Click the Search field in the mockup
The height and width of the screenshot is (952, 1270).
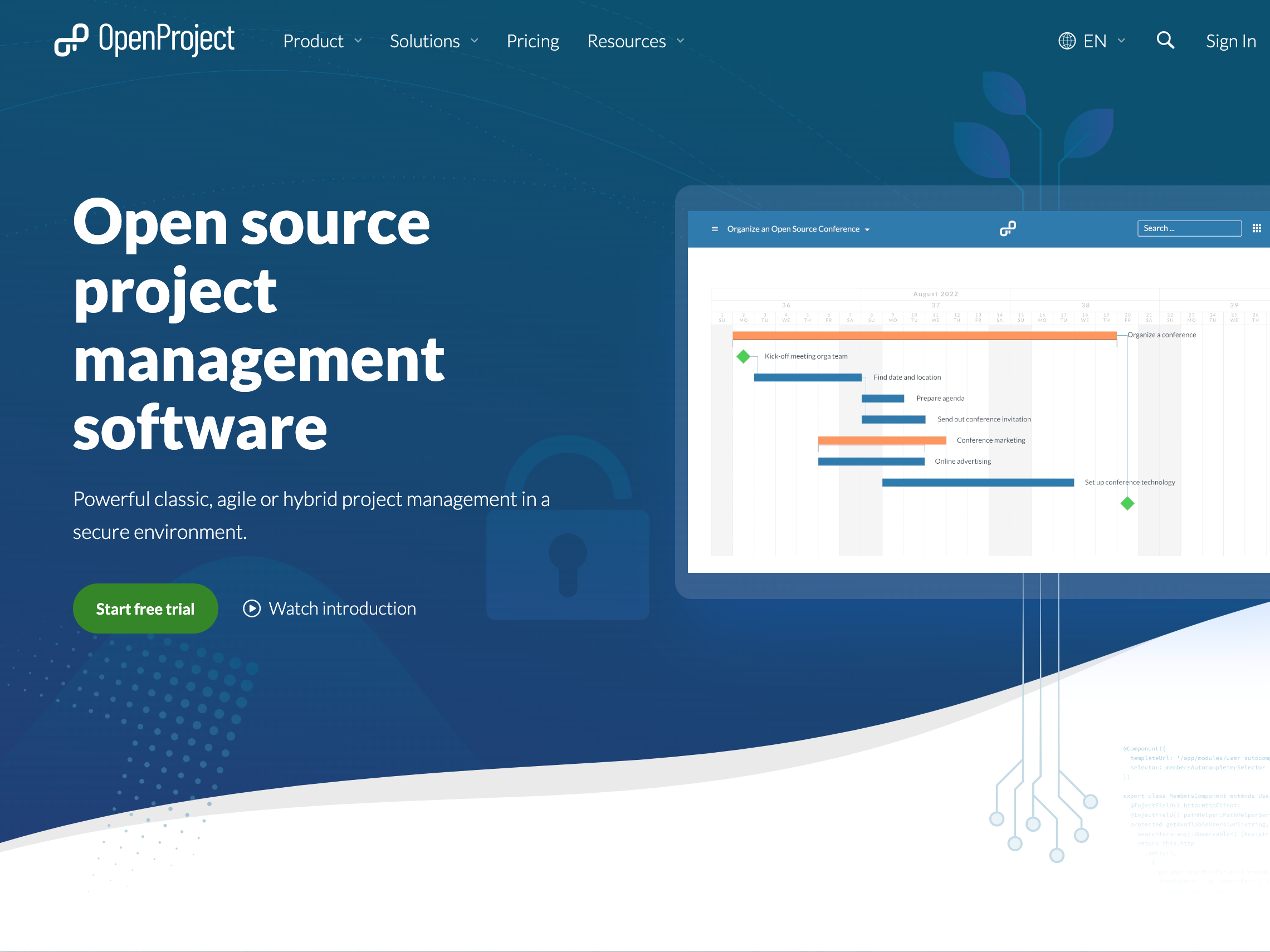coord(1189,228)
